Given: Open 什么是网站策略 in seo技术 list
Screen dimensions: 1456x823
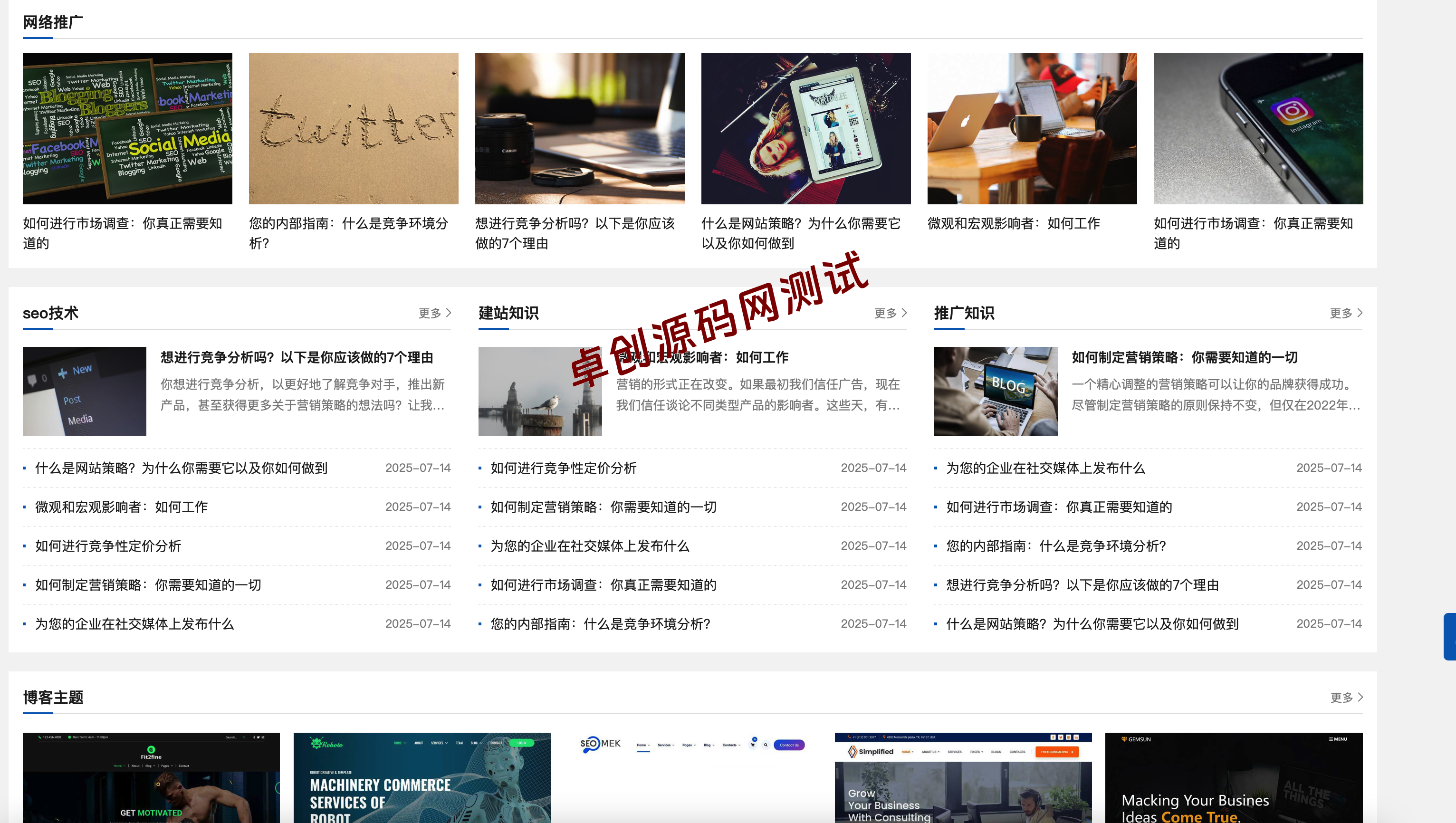Looking at the screenshot, I should pyautogui.click(x=182, y=468).
